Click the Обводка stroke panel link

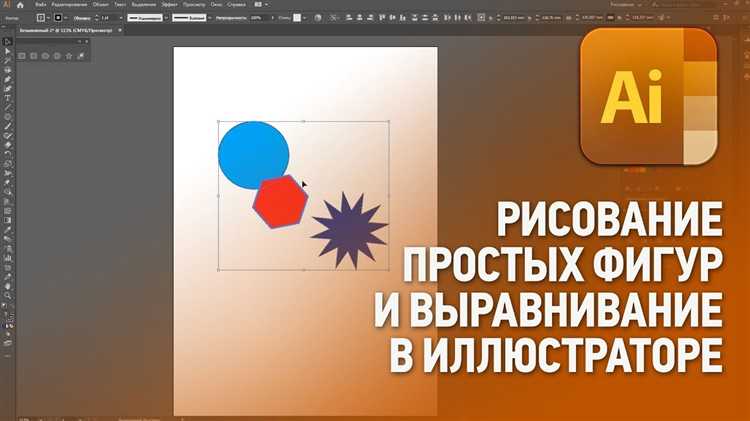pos(82,18)
